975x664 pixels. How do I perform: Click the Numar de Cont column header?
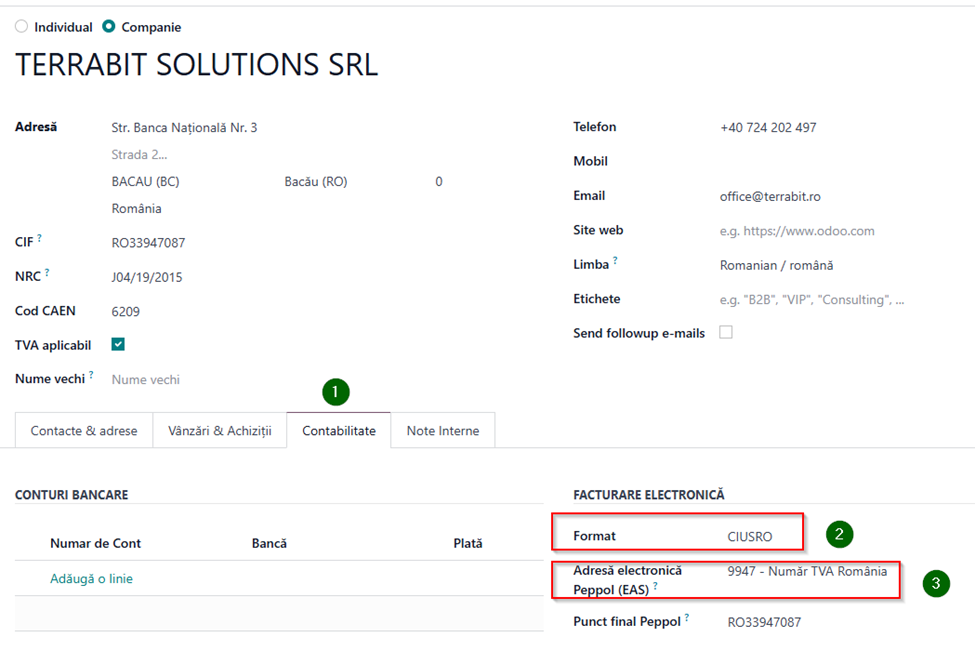pyautogui.click(x=96, y=543)
